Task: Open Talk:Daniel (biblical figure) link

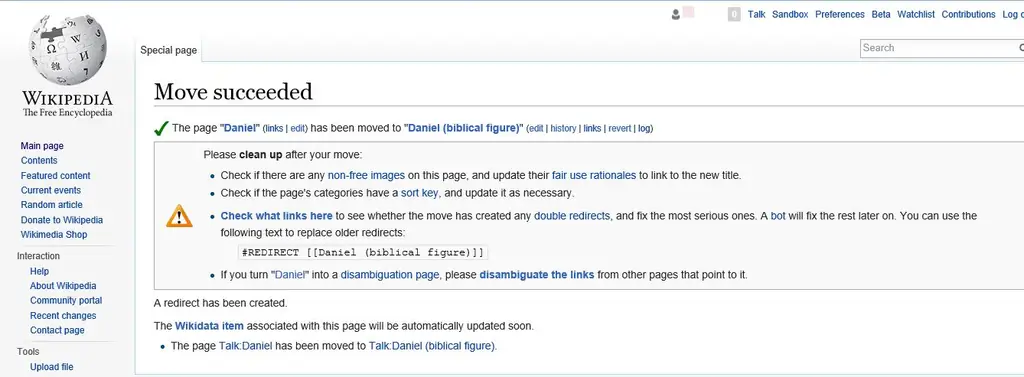Action: point(432,346)
